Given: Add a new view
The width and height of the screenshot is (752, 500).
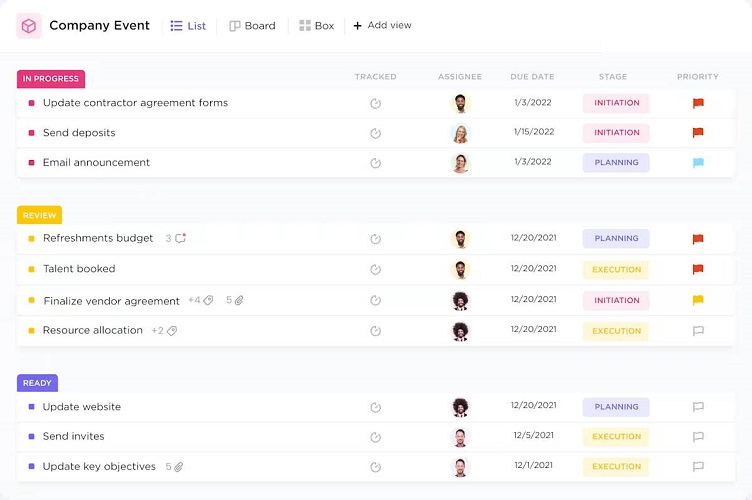Looking at the screenshot, I should pyautogui.click(x=382, y=25).
